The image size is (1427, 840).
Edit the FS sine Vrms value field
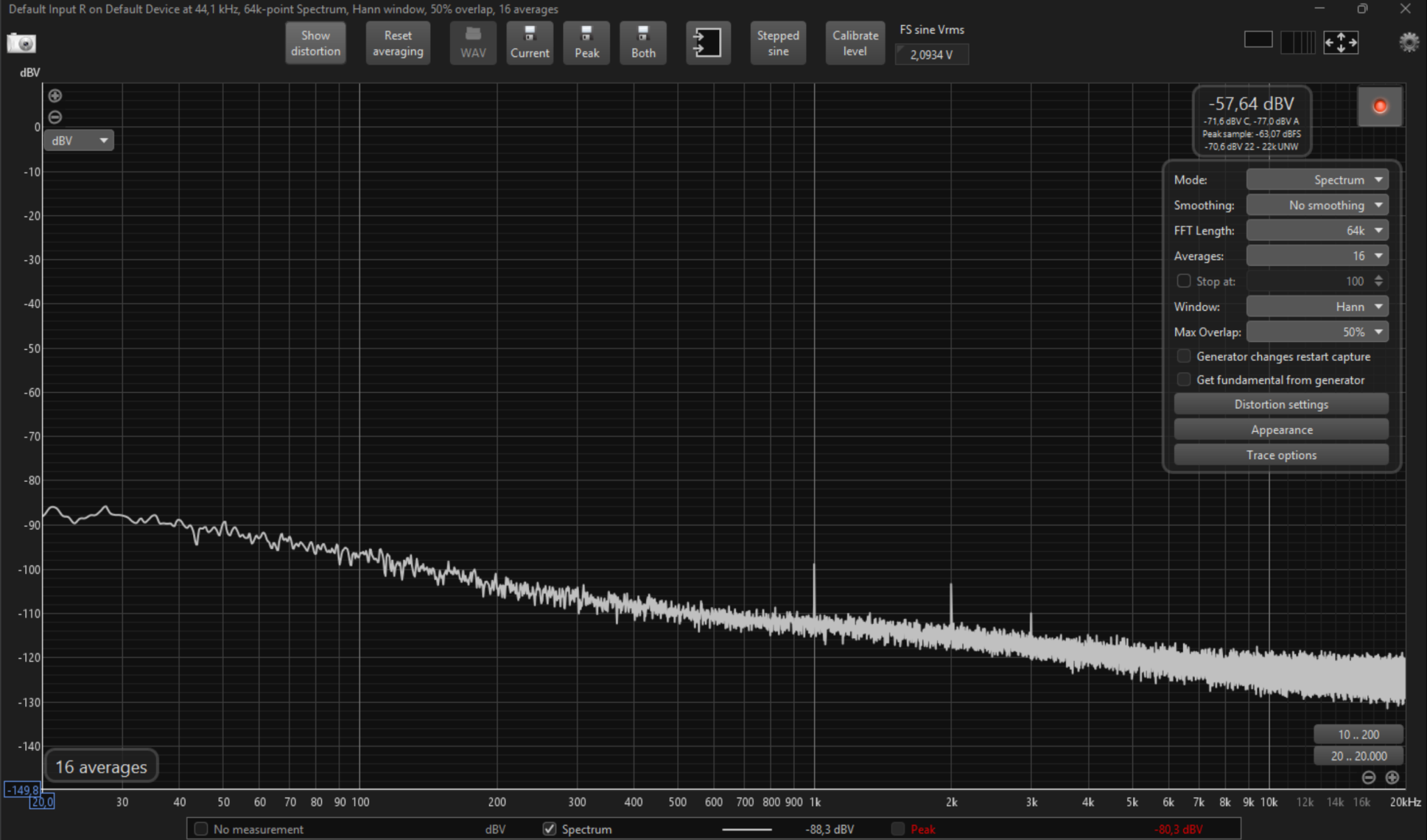pyautogui.click(x=932, y=54)
